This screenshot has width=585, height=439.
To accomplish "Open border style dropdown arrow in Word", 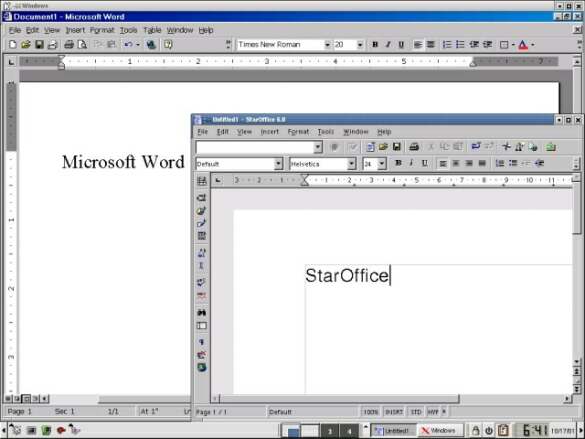I will 513,45.
